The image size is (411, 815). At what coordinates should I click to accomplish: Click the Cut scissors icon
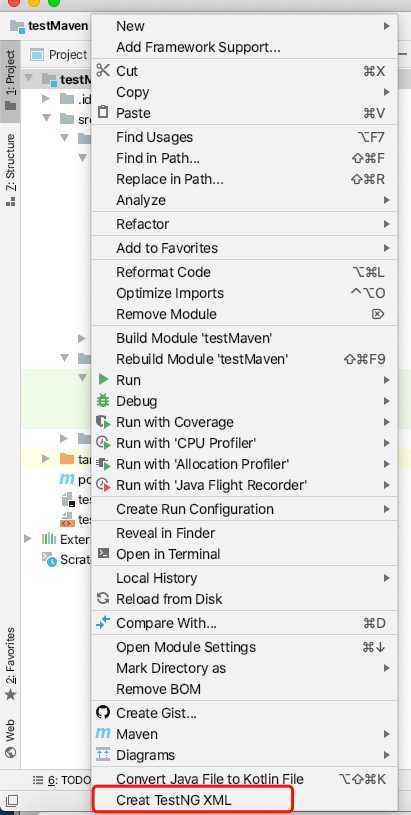[x=103, y=70]
